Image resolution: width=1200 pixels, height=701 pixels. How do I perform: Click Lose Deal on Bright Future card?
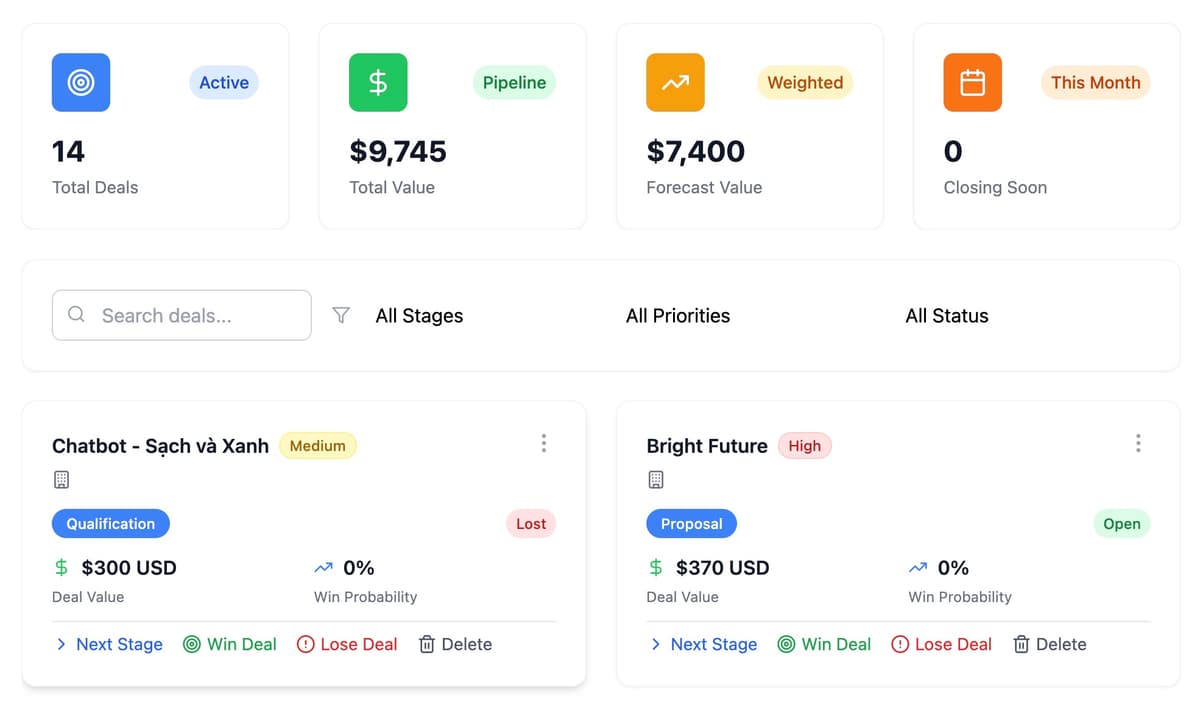pyautogui.click(x=941, y=644)
